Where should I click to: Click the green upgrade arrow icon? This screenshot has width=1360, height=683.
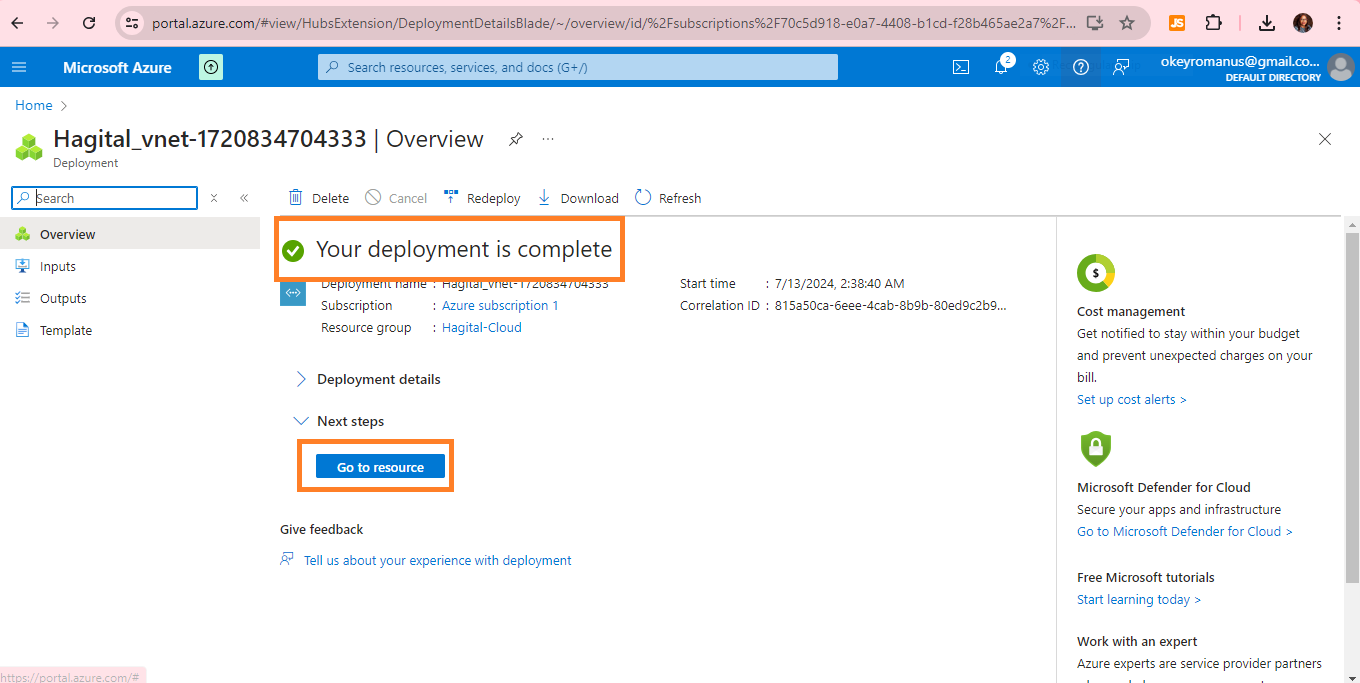211,67
